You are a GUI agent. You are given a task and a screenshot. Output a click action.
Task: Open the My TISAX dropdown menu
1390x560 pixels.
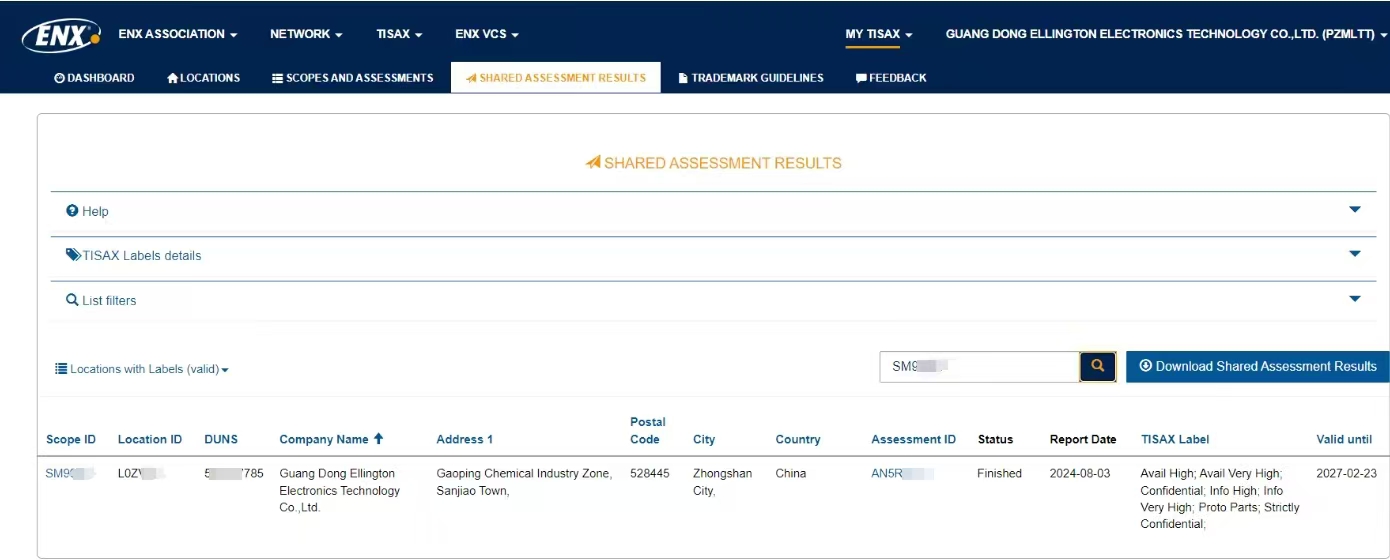(x=879, y=34)
